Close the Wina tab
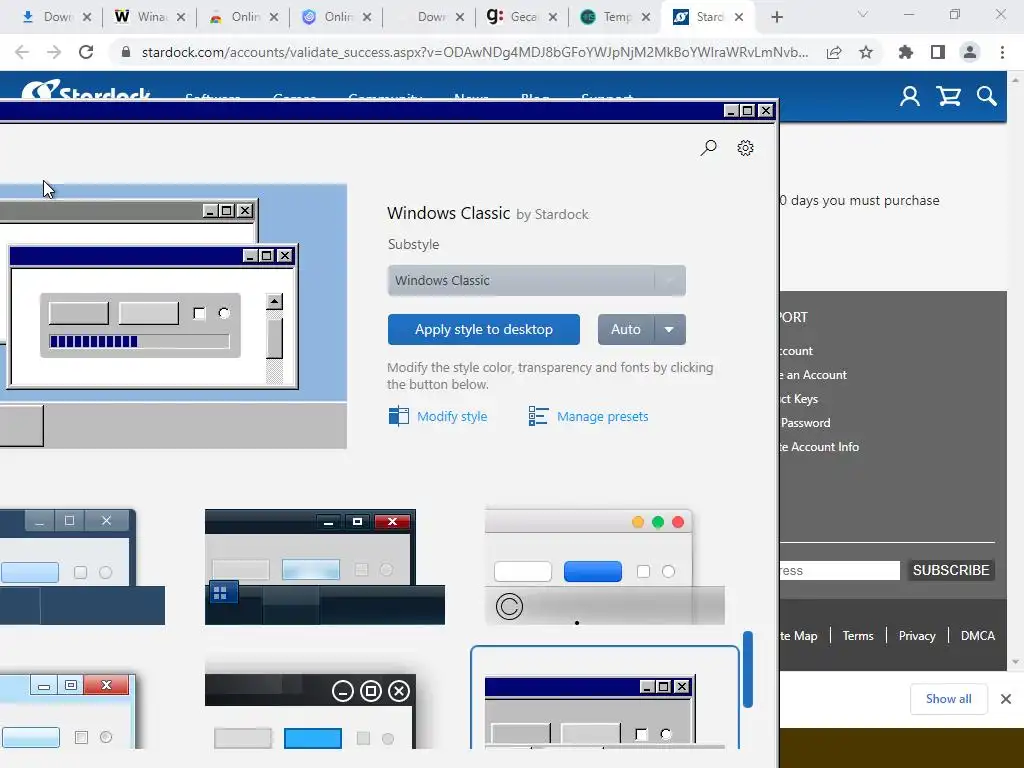 [181, 17]
